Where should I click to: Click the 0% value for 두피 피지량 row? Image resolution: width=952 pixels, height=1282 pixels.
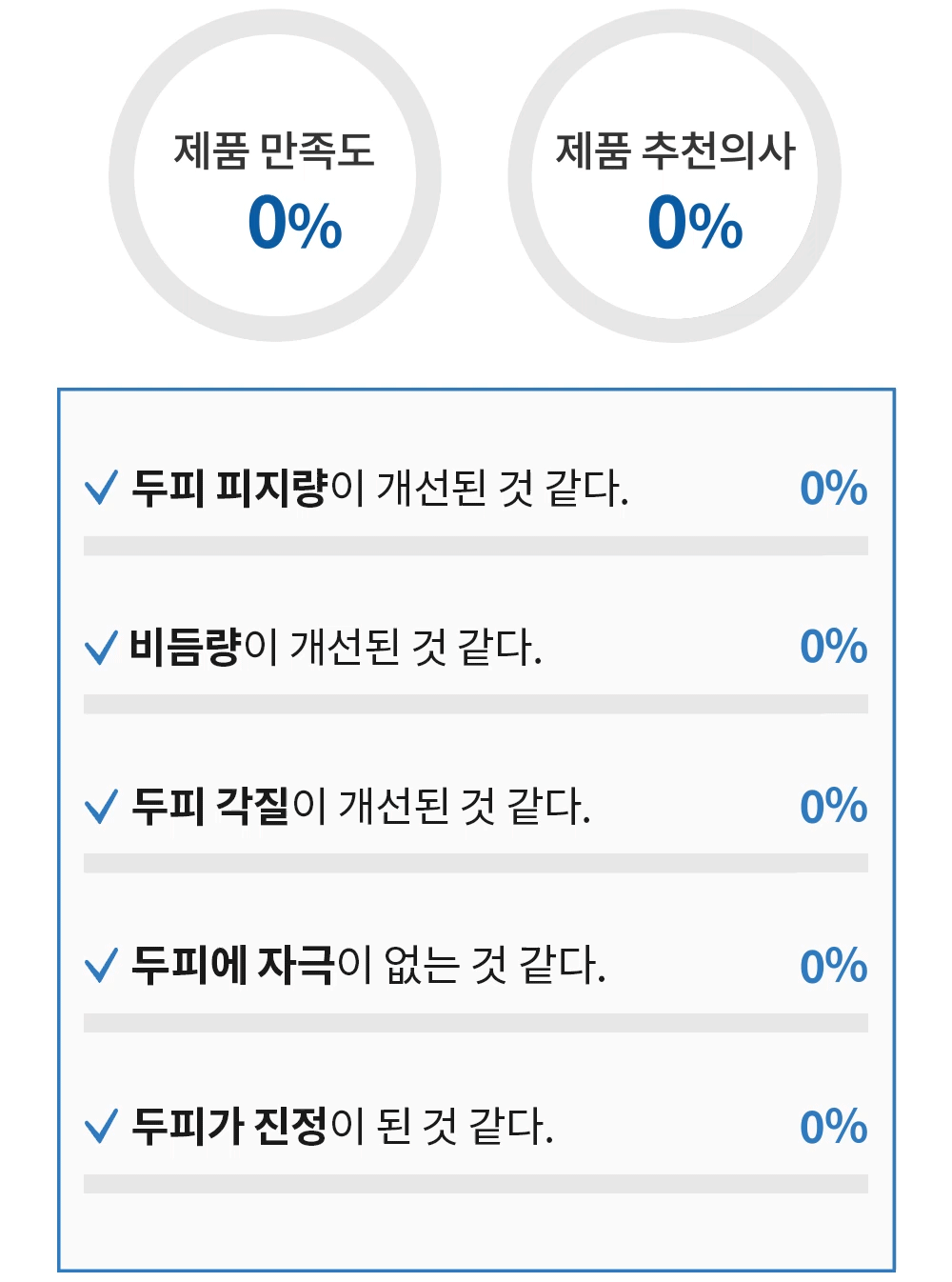click(x=833, y=489)
